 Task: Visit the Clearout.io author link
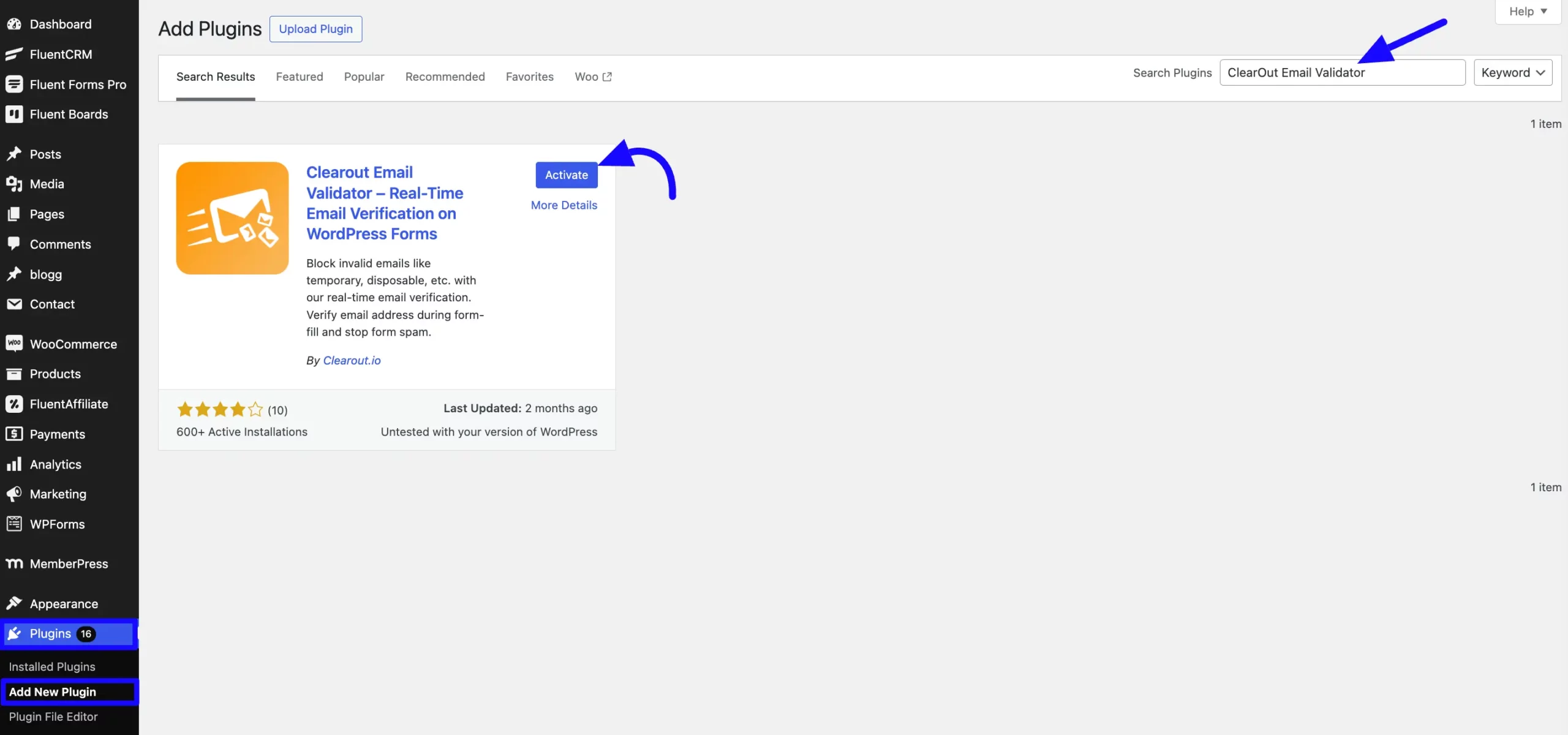(352, 361)
